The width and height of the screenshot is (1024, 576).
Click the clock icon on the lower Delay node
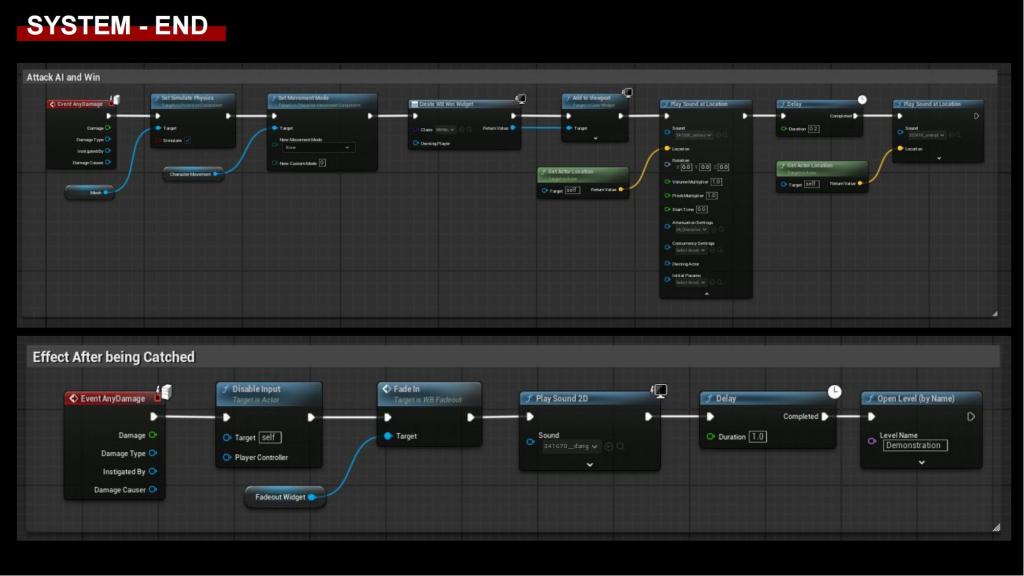point(834,391)
